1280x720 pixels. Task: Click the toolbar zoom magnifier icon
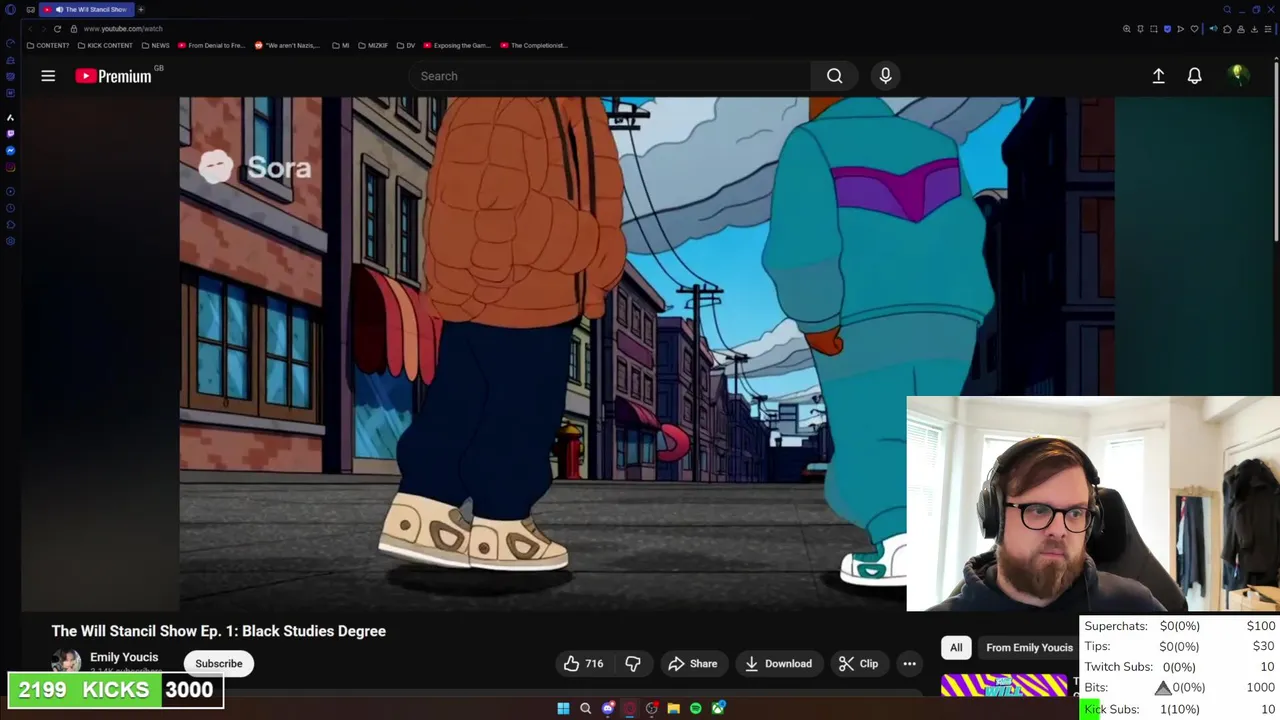click(1126, 29)
